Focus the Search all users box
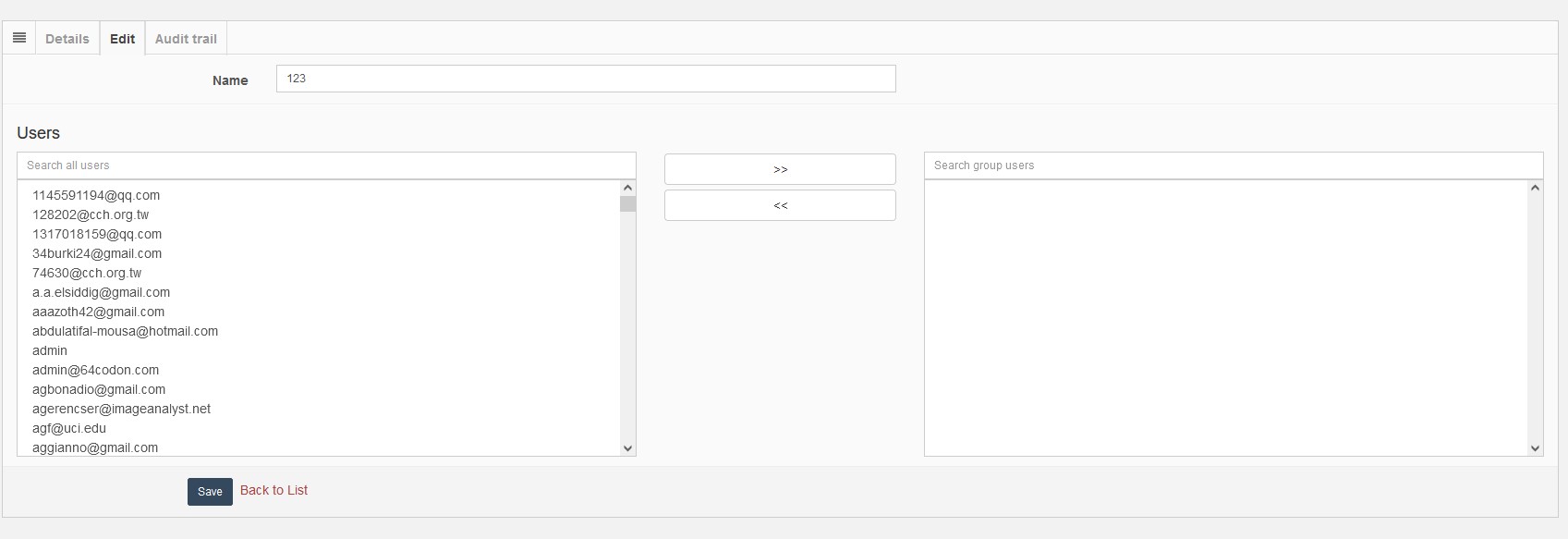Screen dimensions: 1568x539 pyautogui.click(x=326, y=165)
